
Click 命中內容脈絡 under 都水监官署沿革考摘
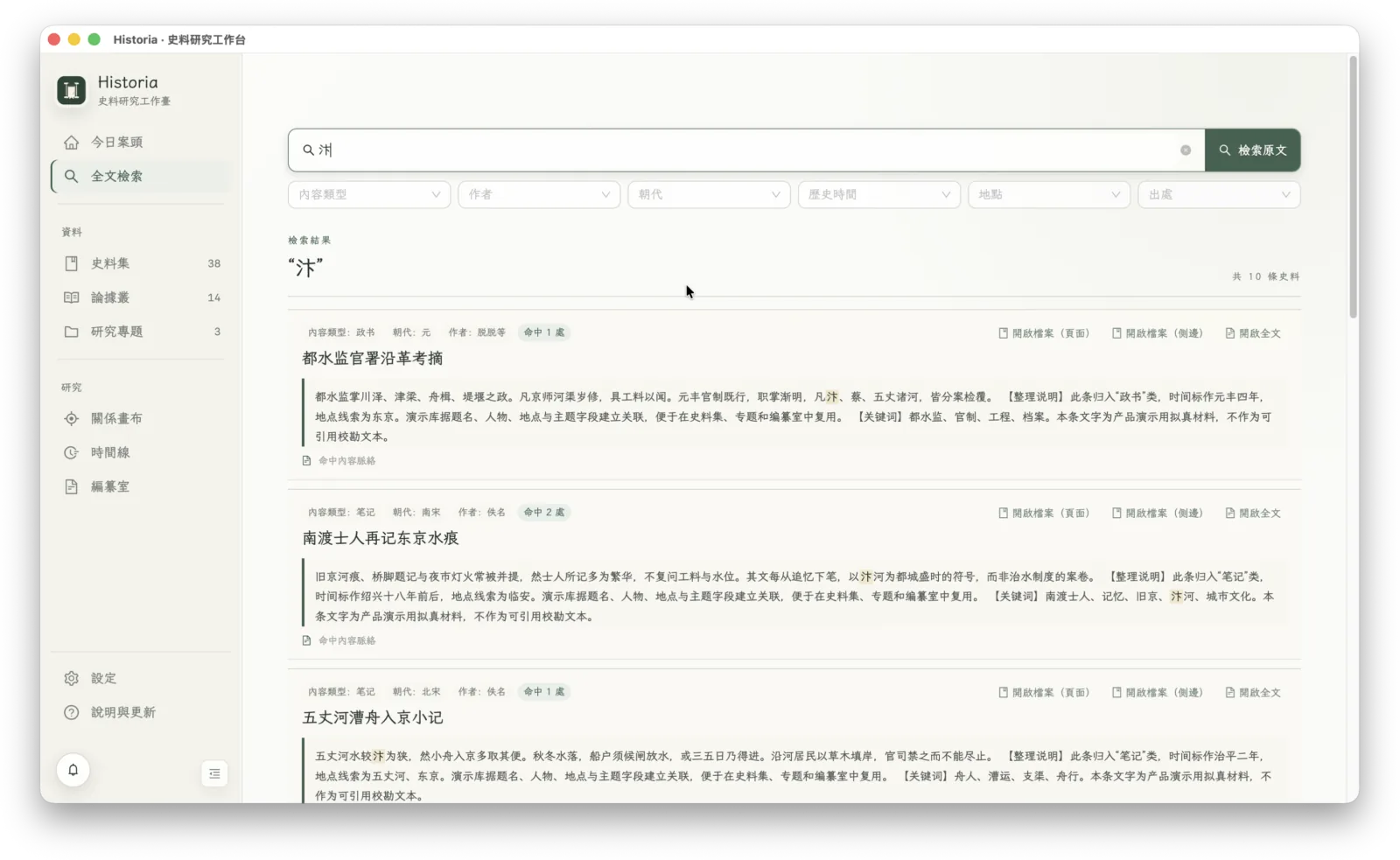[x=339, y=461]
